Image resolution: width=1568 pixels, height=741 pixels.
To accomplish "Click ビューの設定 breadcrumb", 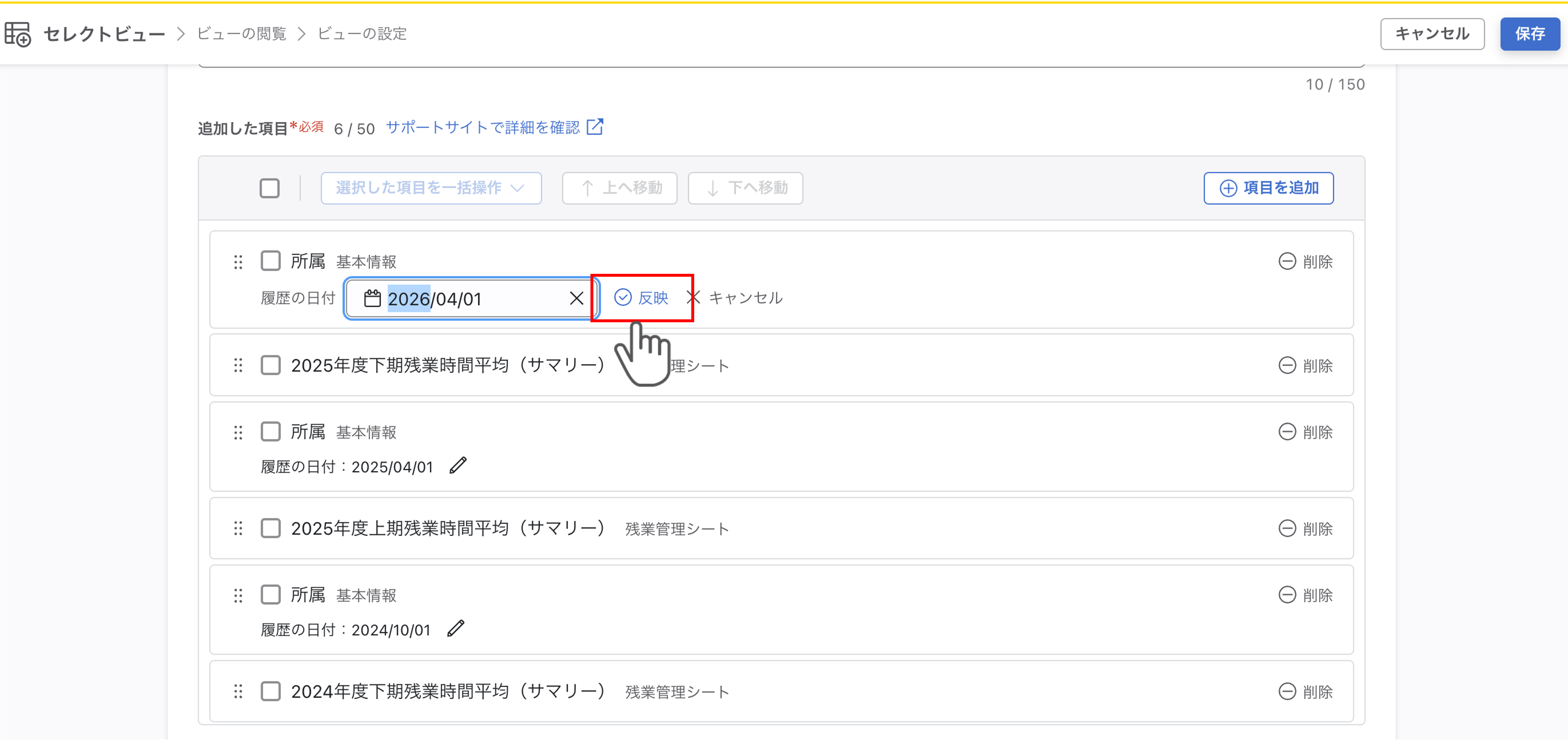I will click(362, 34).
